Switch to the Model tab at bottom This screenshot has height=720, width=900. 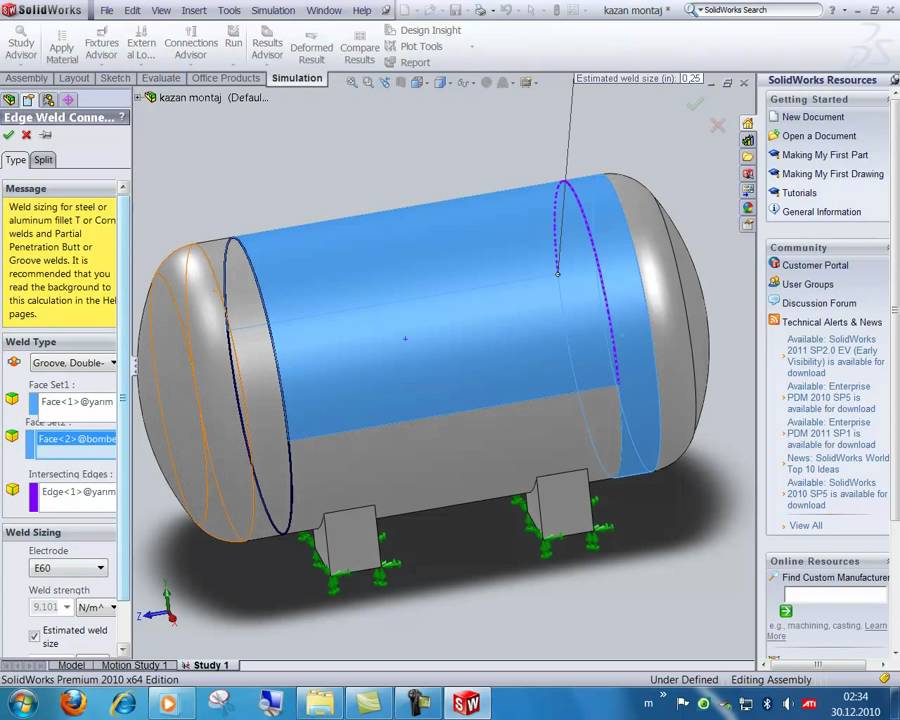[71, 665]
